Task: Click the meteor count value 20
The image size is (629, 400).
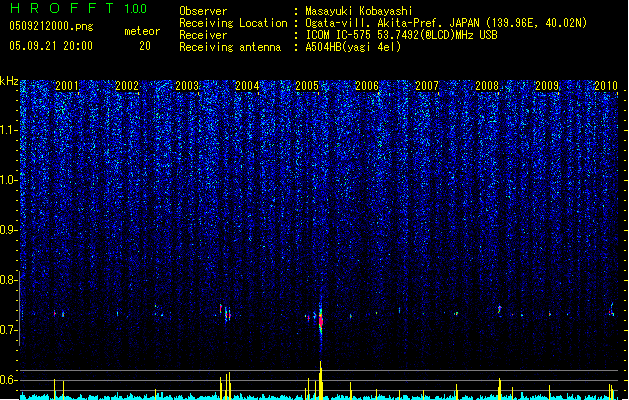Action: click(145, 46)
